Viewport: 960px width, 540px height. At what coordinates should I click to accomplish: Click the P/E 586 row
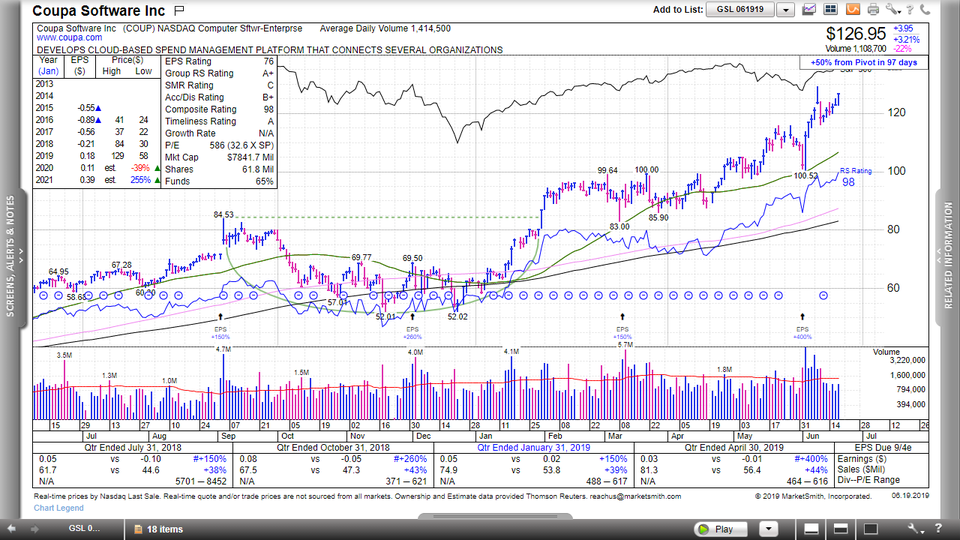pos(219,146)
